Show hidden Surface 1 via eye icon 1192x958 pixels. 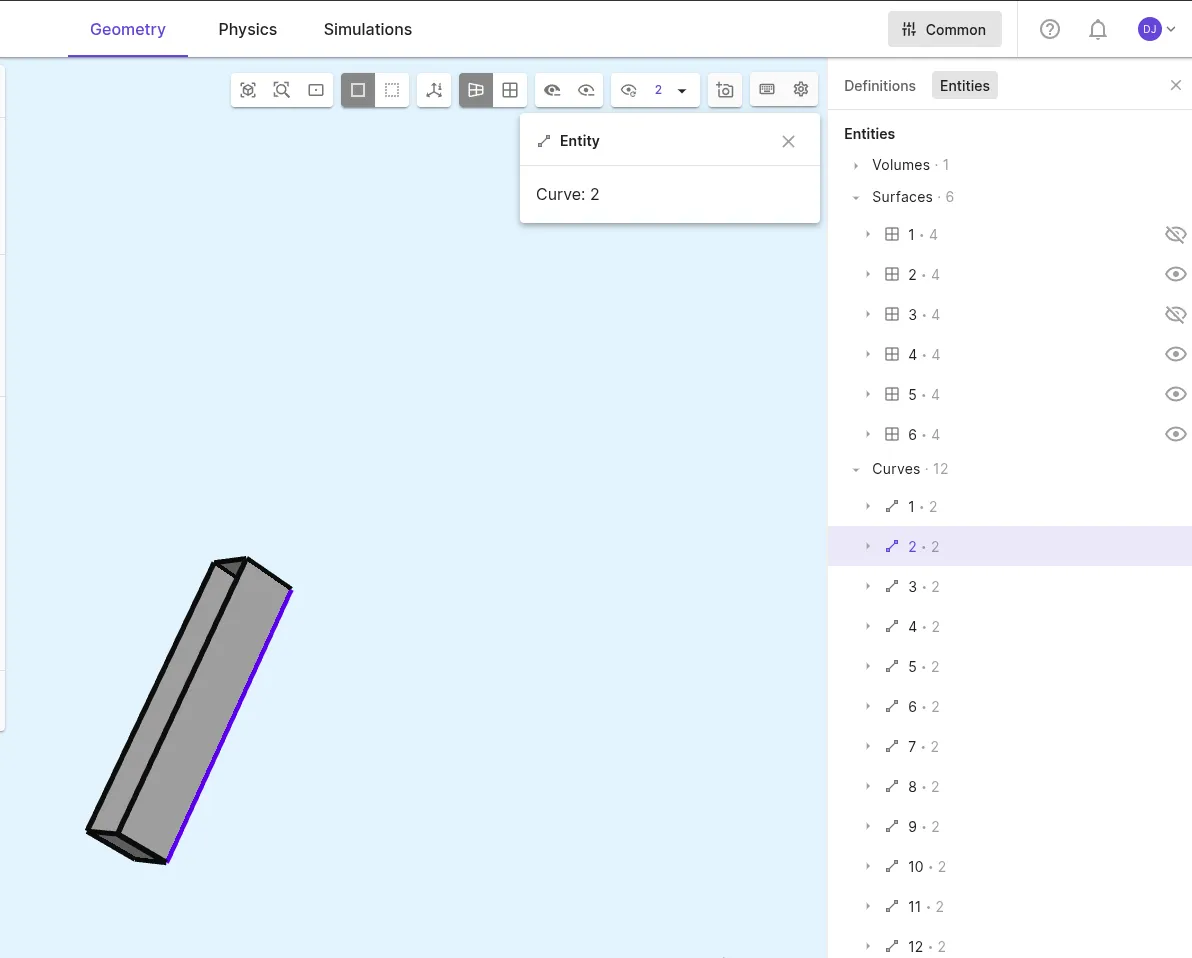pyautogui.click(x=1175, y=234)
